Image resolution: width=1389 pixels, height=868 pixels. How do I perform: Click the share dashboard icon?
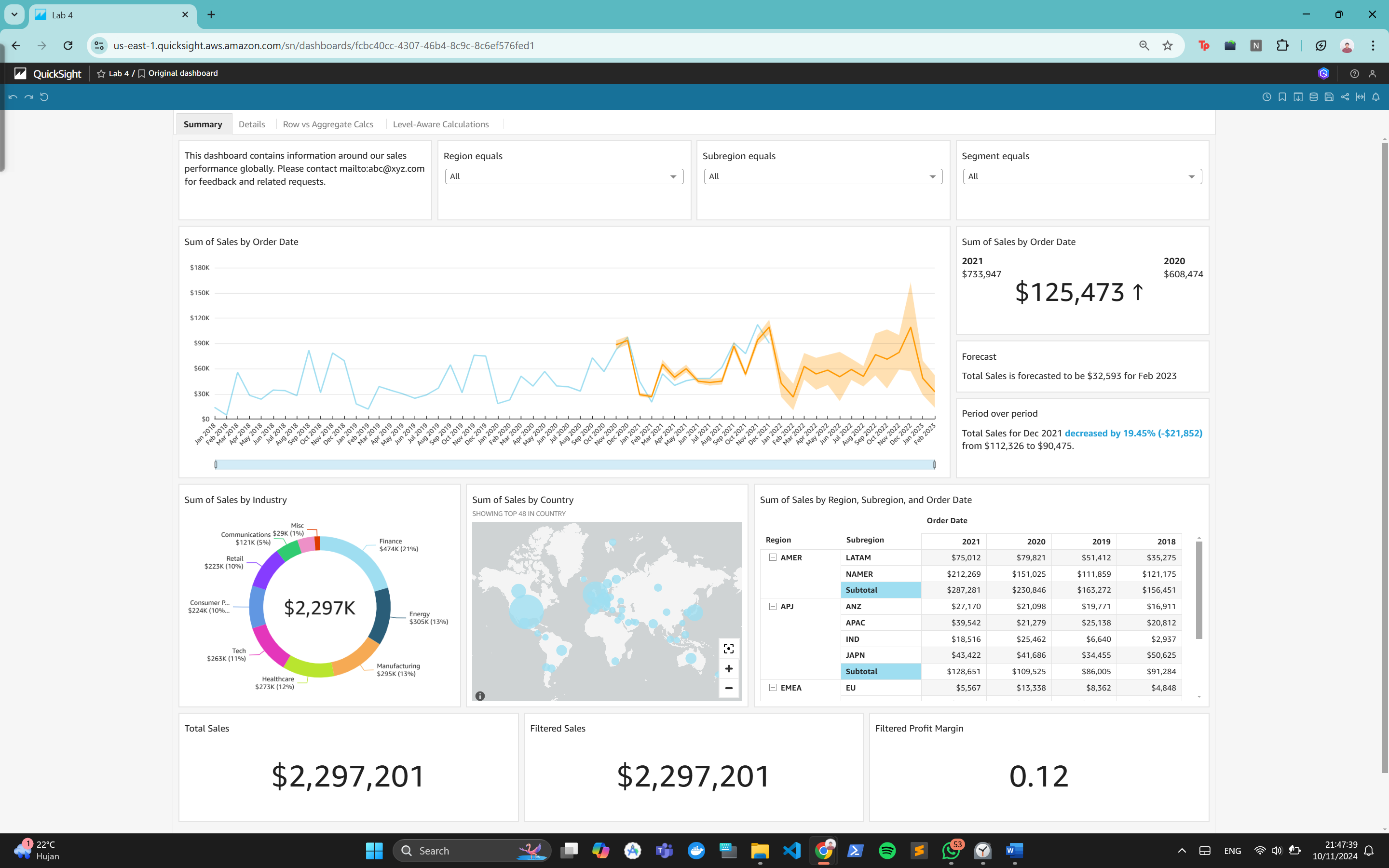pyautogui.click(x=1345, y=97)
